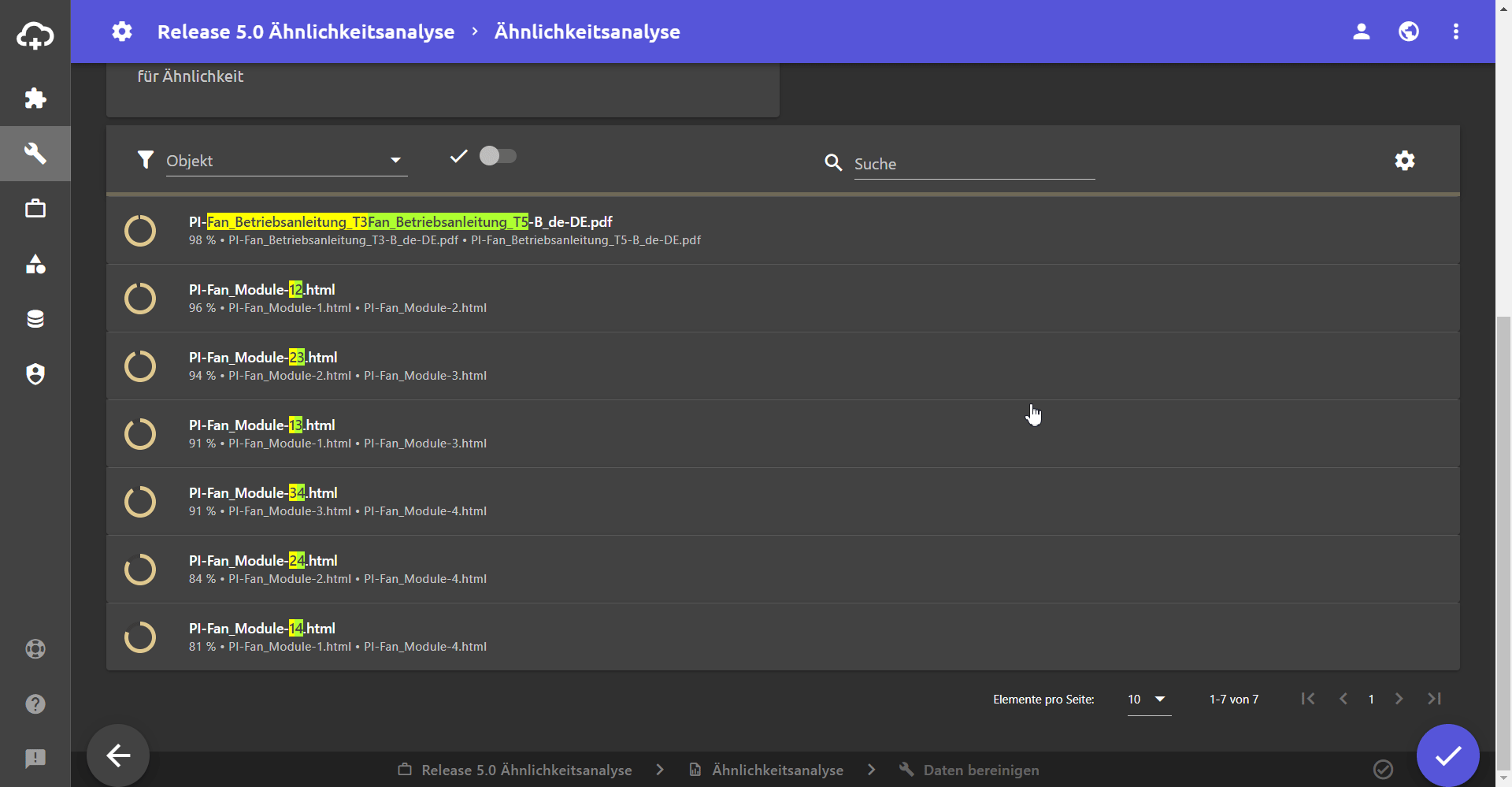Screen dimensions: 1512x787
Task: Select the wrench tools sidebar icon
Action: pos(35,154)
